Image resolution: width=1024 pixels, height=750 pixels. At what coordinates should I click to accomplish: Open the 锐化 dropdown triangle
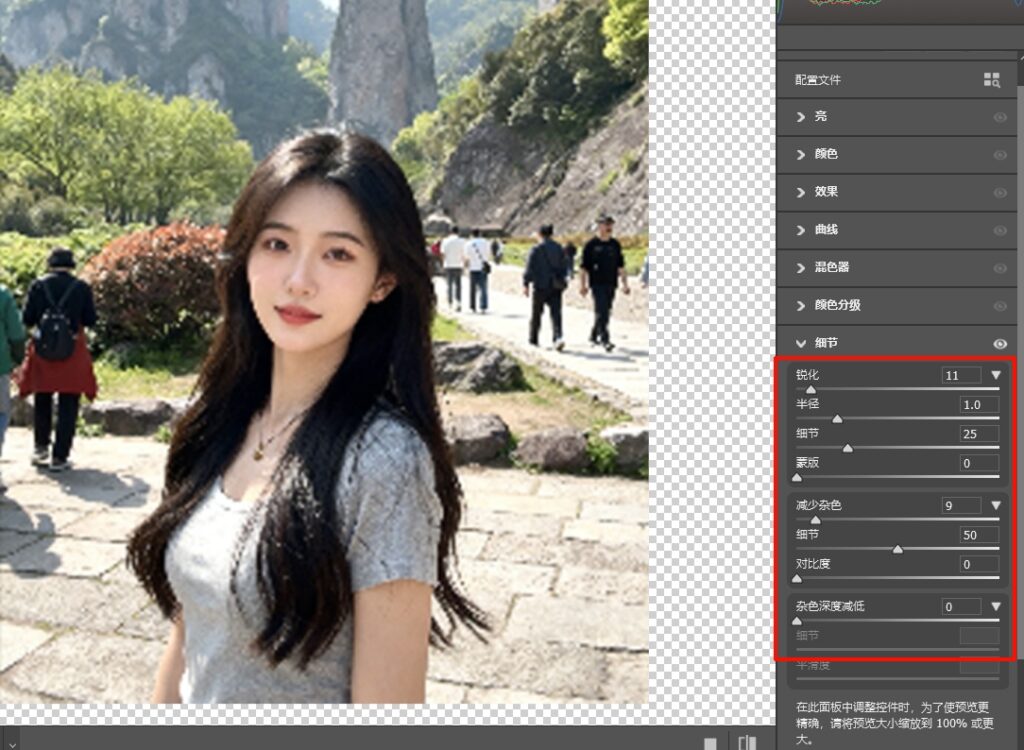(x=995, y=375)
